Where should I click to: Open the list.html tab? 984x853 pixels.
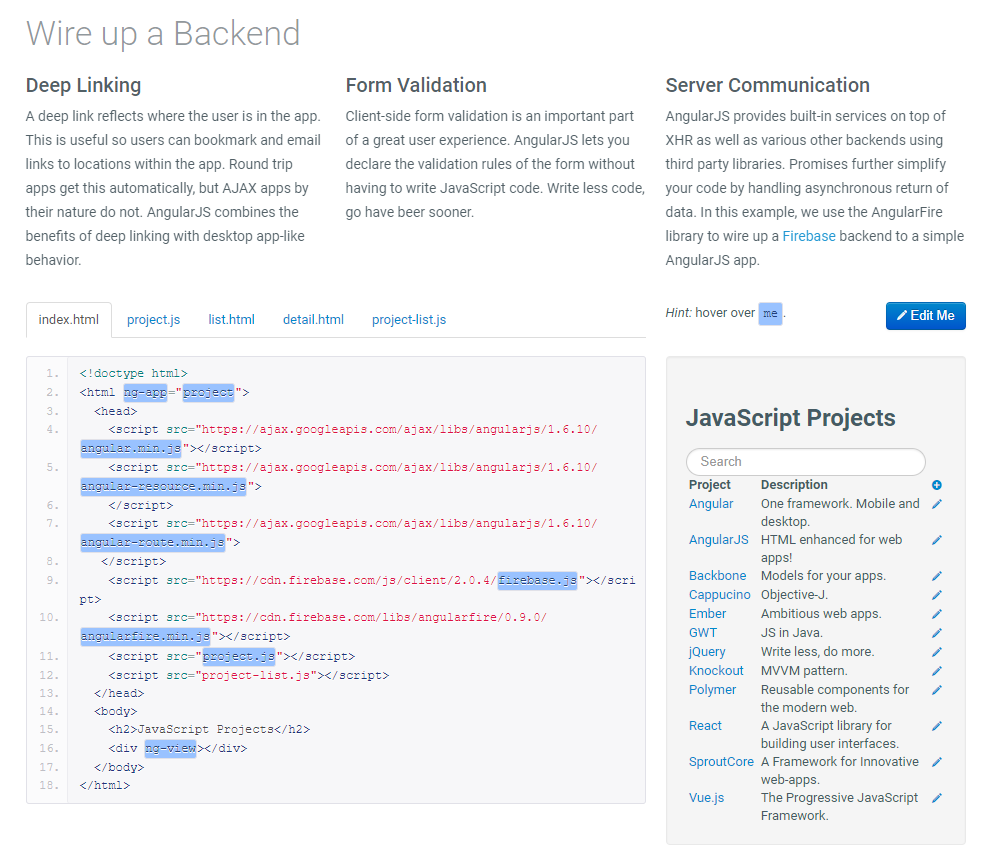point(232,319)
